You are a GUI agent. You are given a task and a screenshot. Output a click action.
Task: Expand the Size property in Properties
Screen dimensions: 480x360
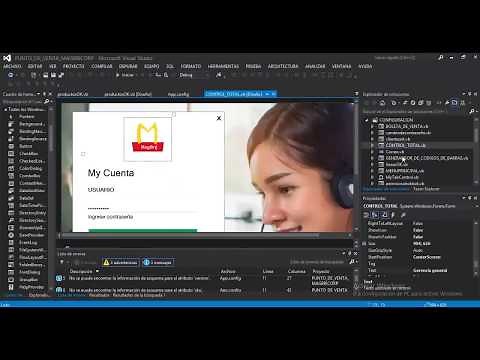click(x=364, y=244)
